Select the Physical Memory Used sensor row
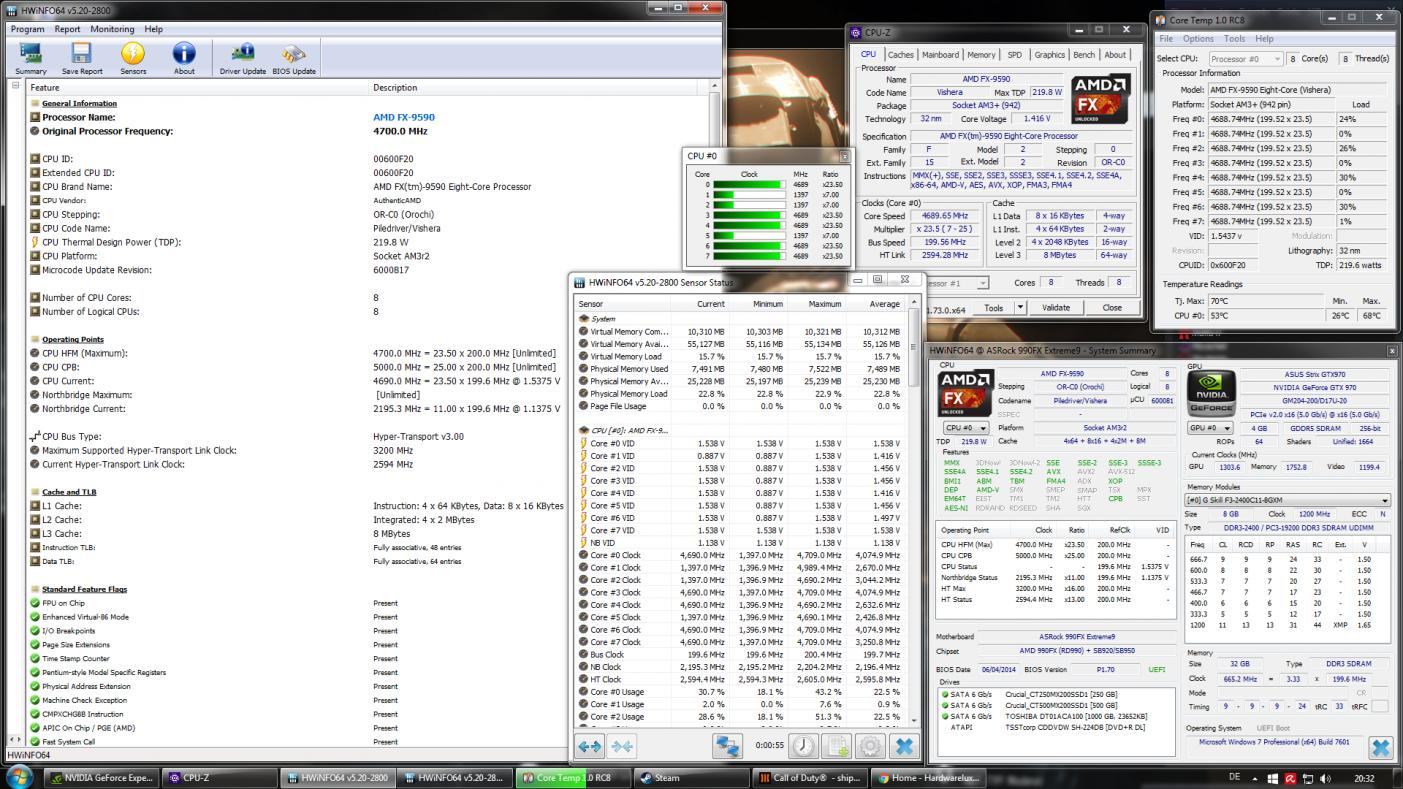This screenshot has width=1403, height=789. (x=740, y=368)
